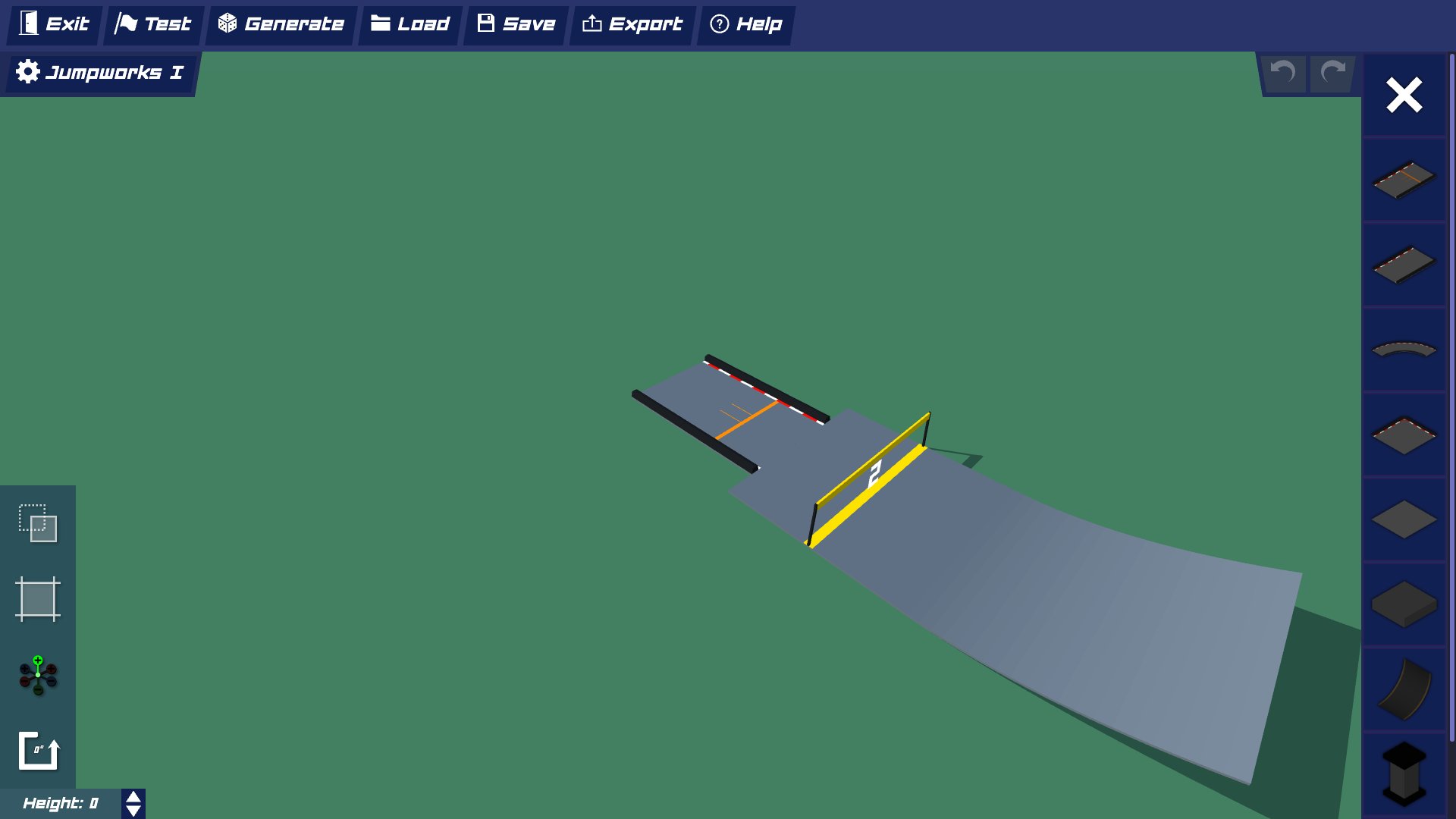Open the Jumpworks I settings gear
Image resolution: width=1456 pixels, height=819 pixels.
click(x=28, y=72)
